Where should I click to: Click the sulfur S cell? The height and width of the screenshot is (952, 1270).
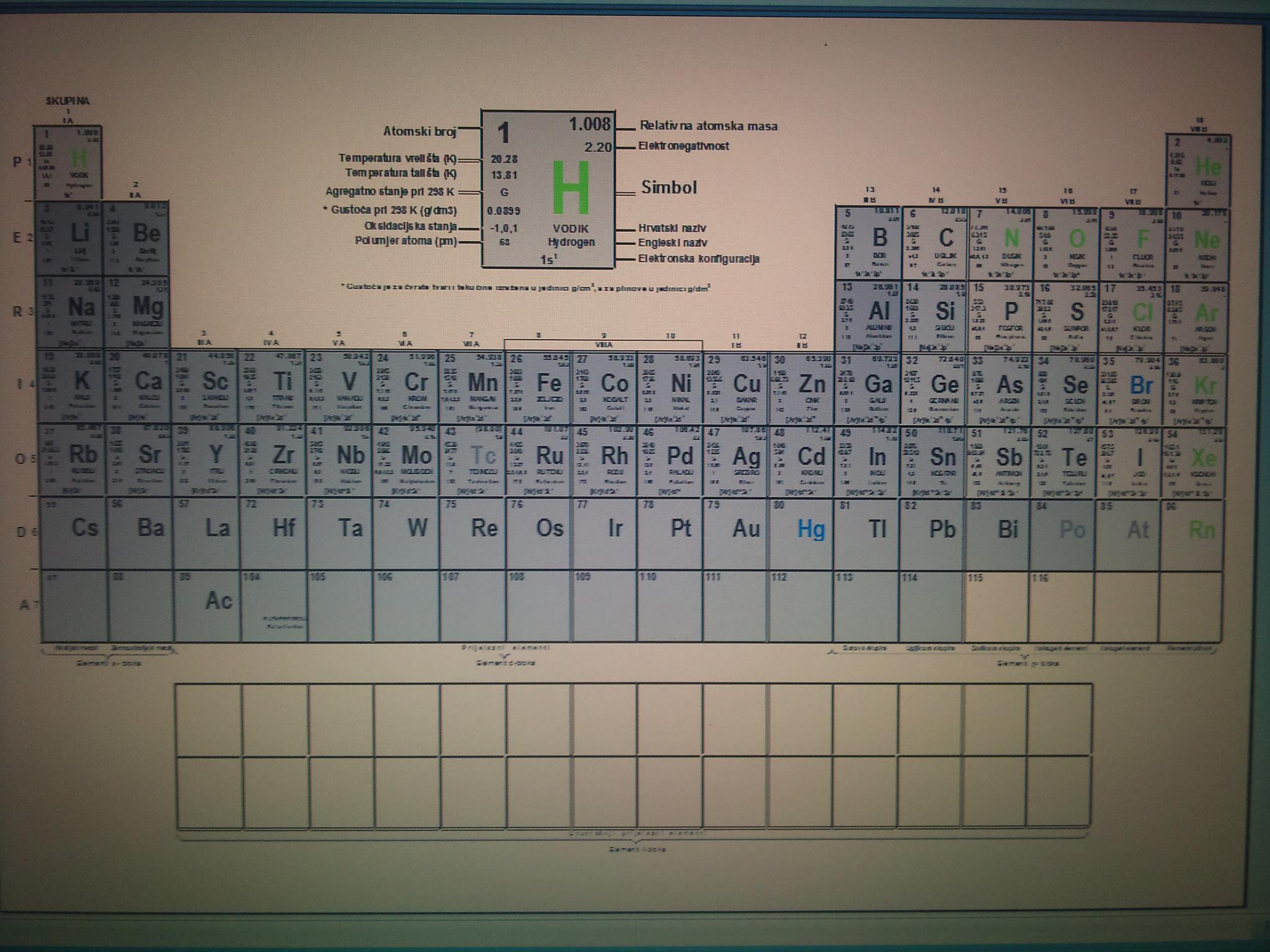[1066, 317]
